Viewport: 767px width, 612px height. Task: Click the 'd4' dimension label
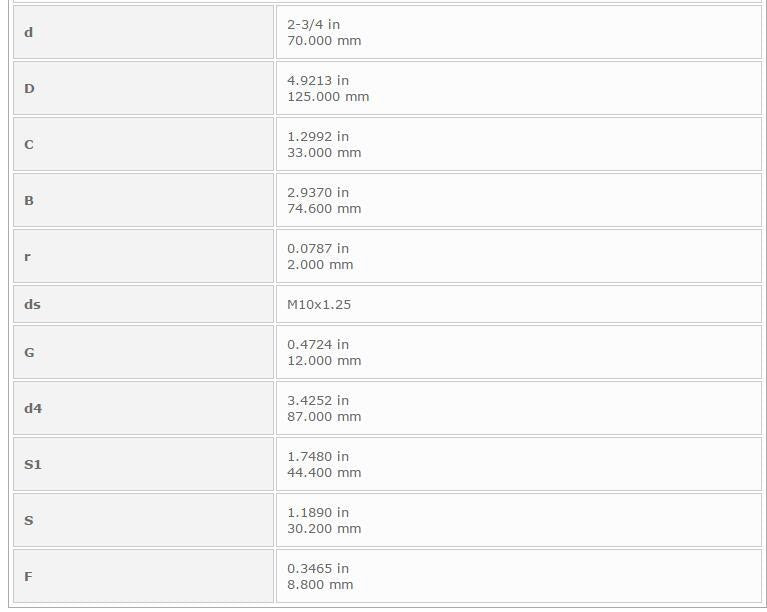(x=143, y=408)
